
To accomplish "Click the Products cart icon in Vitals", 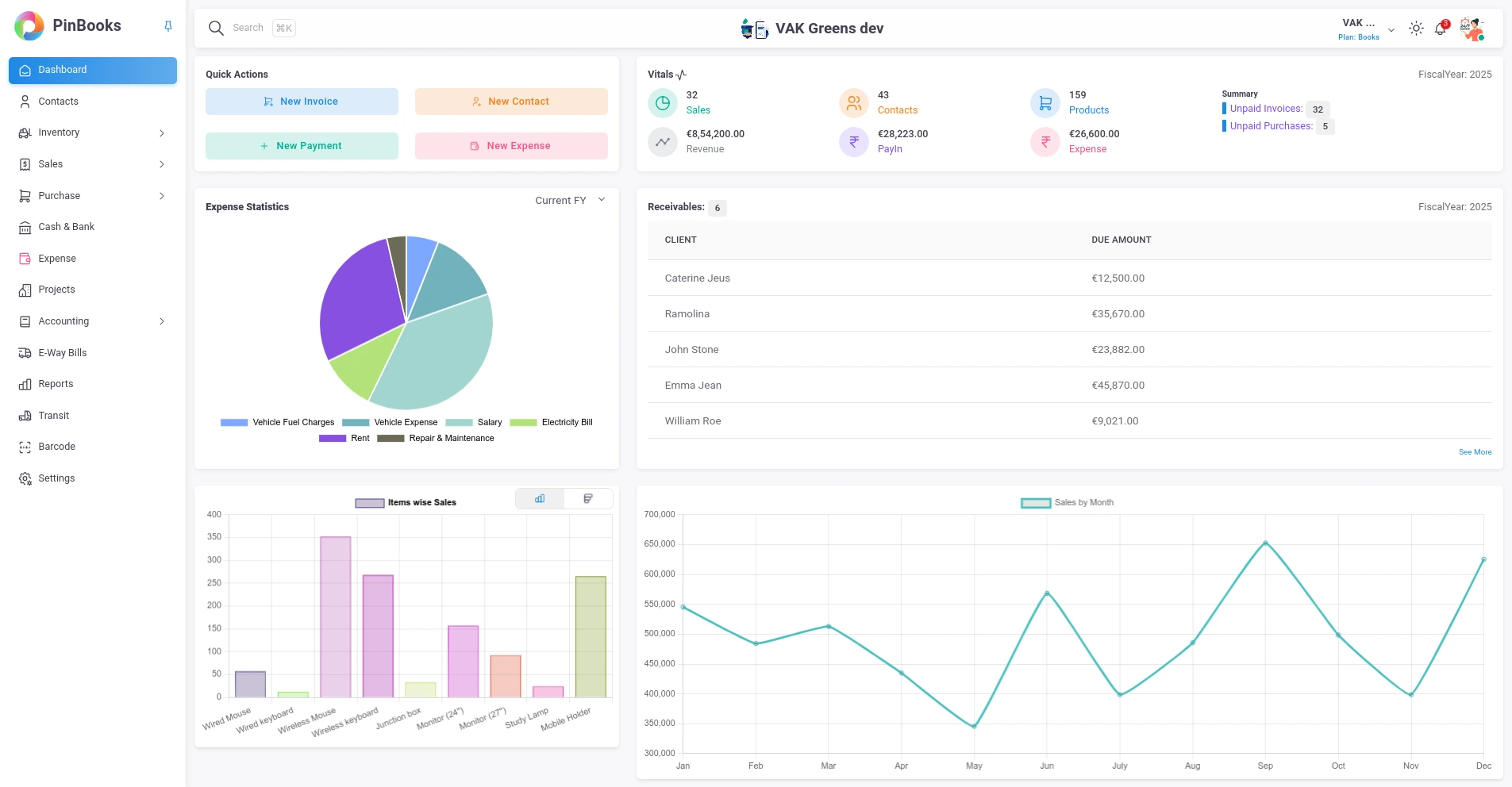I will (1045, 103).
